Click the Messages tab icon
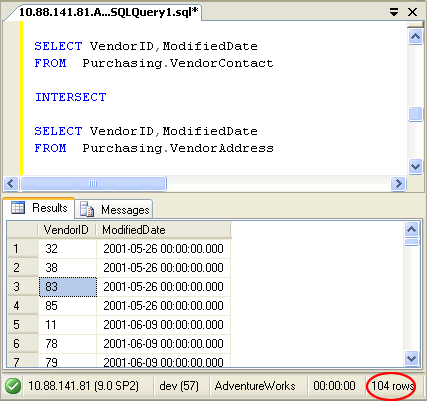The width and height of the screenshot is (427, 401). (x=87, y=209)
